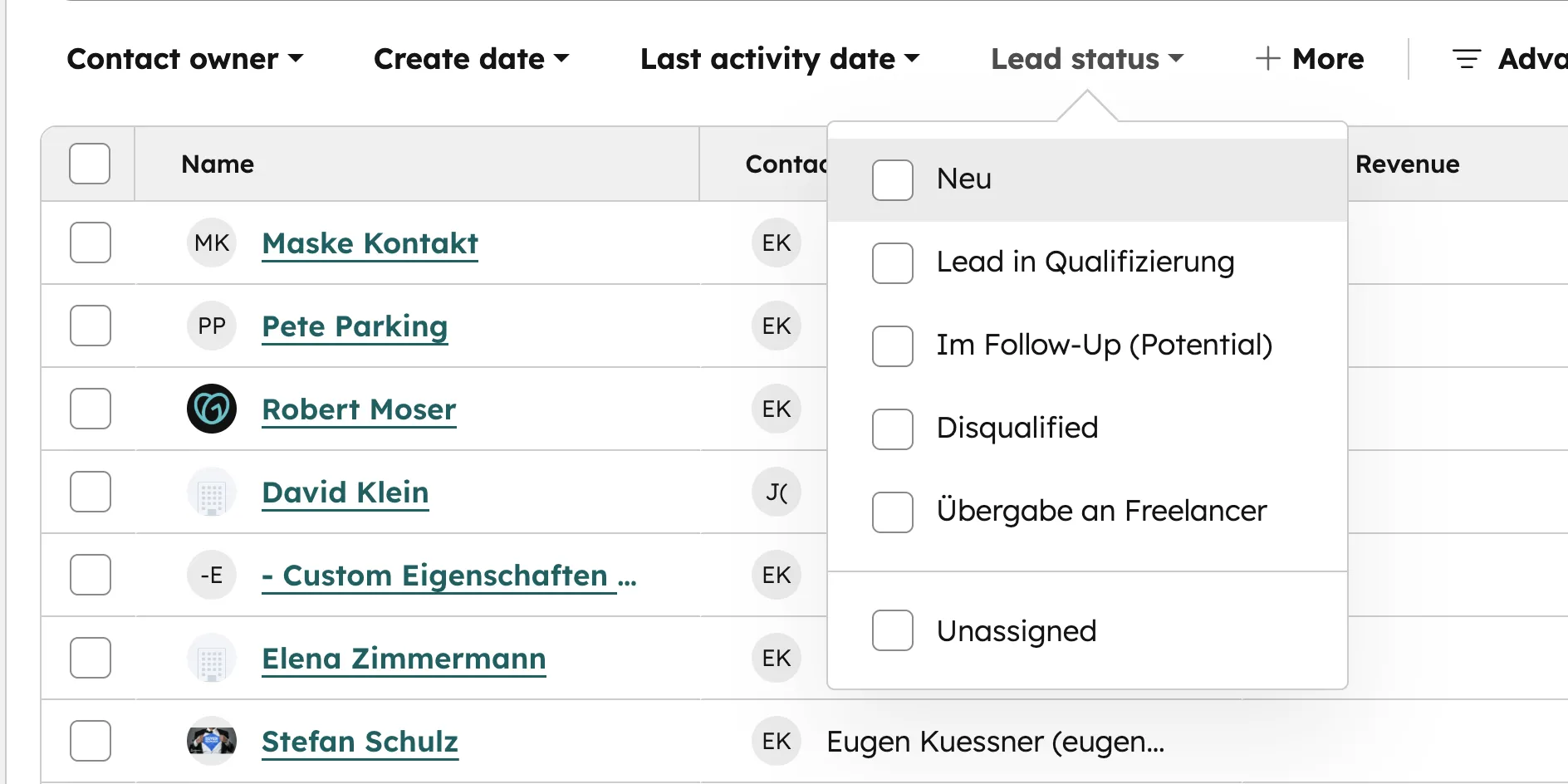The image size is (1568, 784).
Task: Enable the Disqualified filter checkbox
Action: click(x=892, y=429)
